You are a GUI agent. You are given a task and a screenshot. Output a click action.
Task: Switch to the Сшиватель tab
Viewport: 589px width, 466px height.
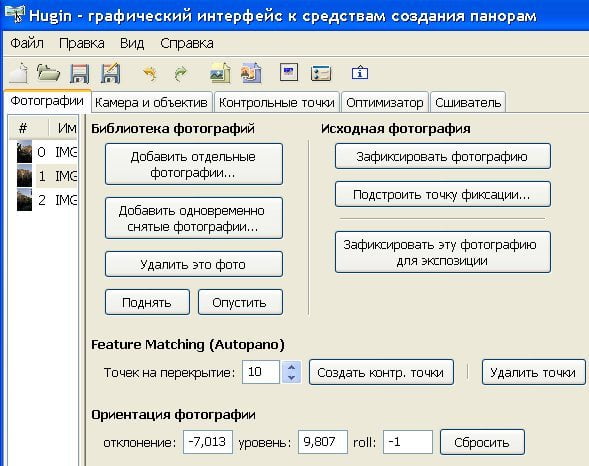(x=468, y=102)
